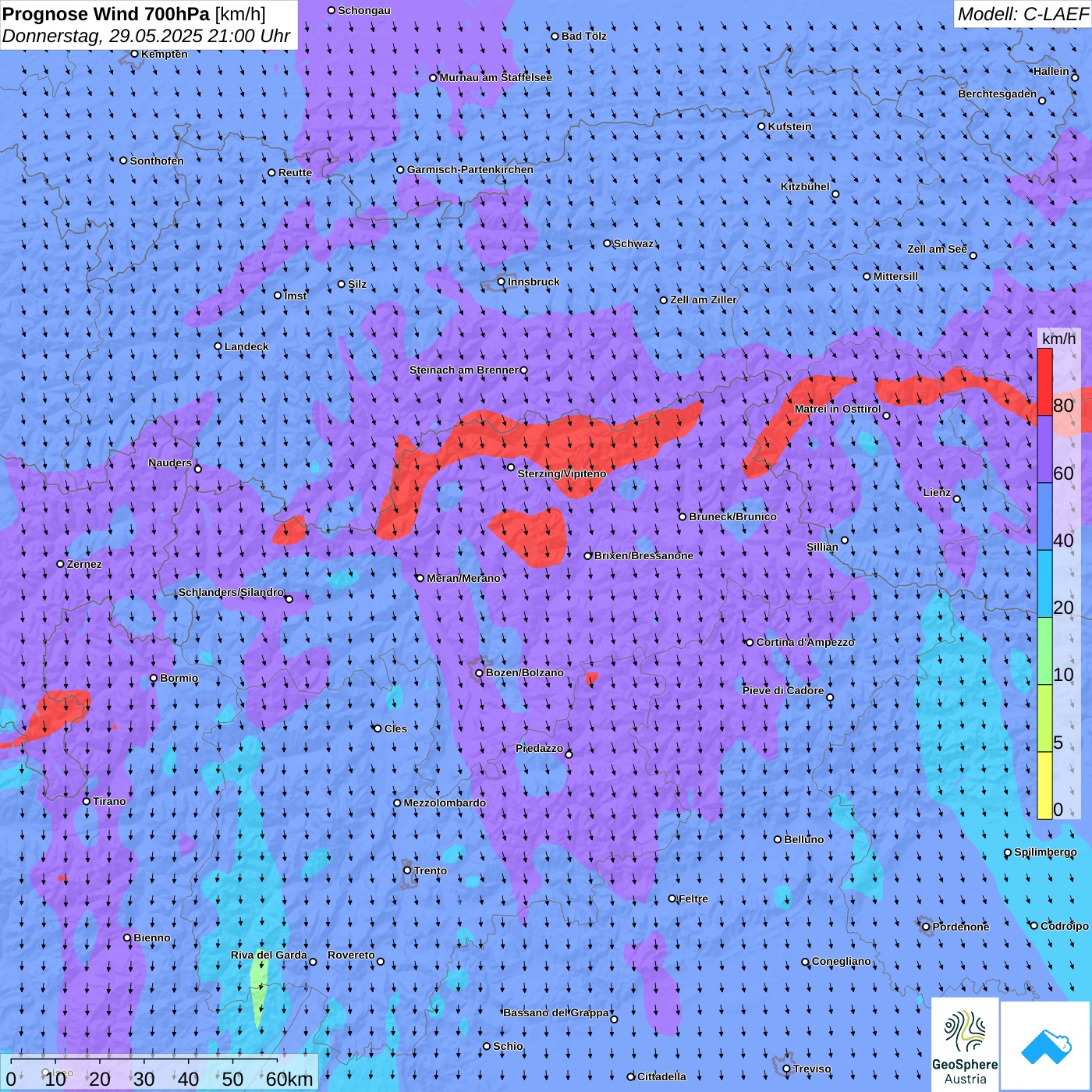
Task: Click the Schwaz label
Action: tap(633, 243)
